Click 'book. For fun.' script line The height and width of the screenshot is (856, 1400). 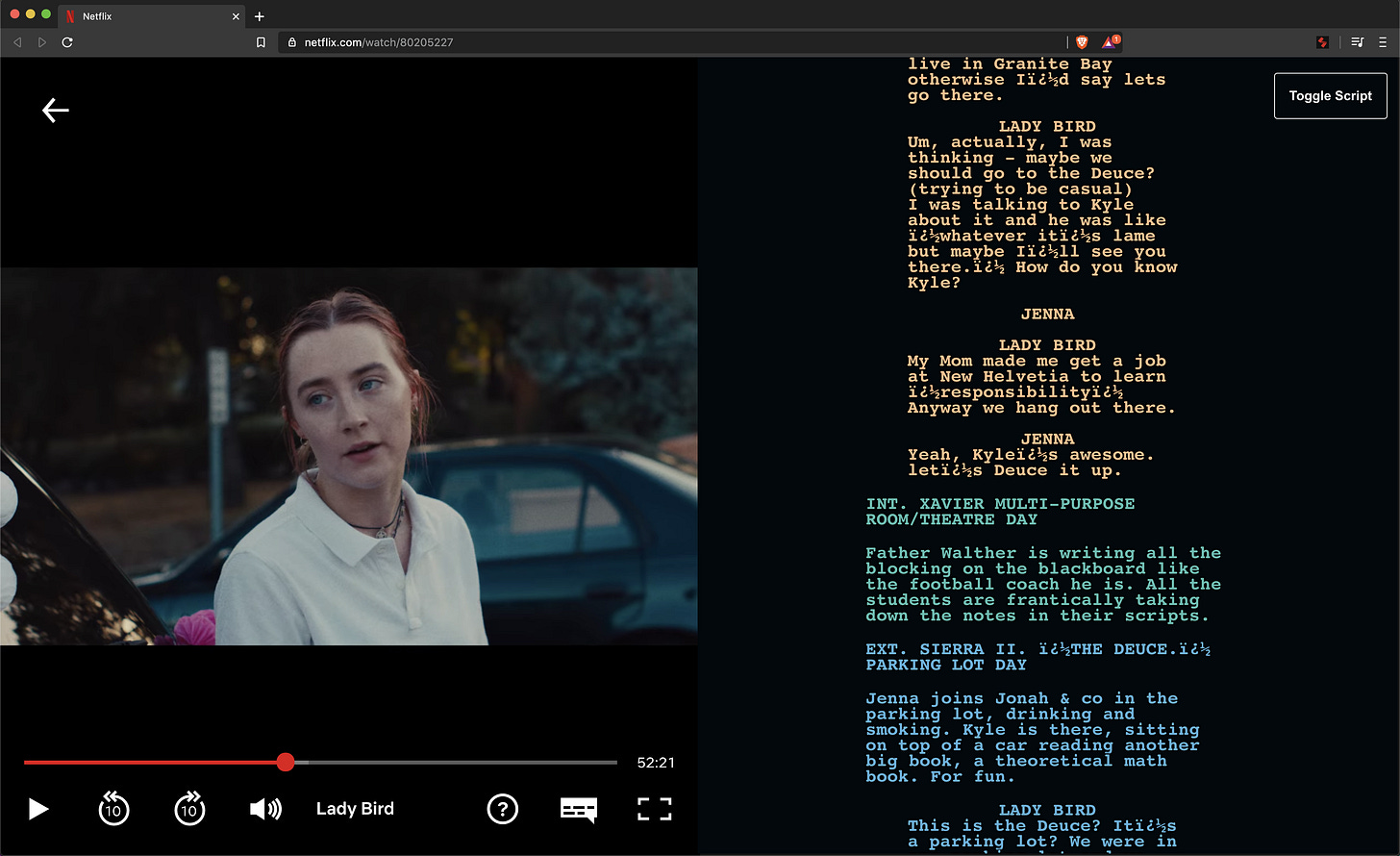click(x=940, y=777)
